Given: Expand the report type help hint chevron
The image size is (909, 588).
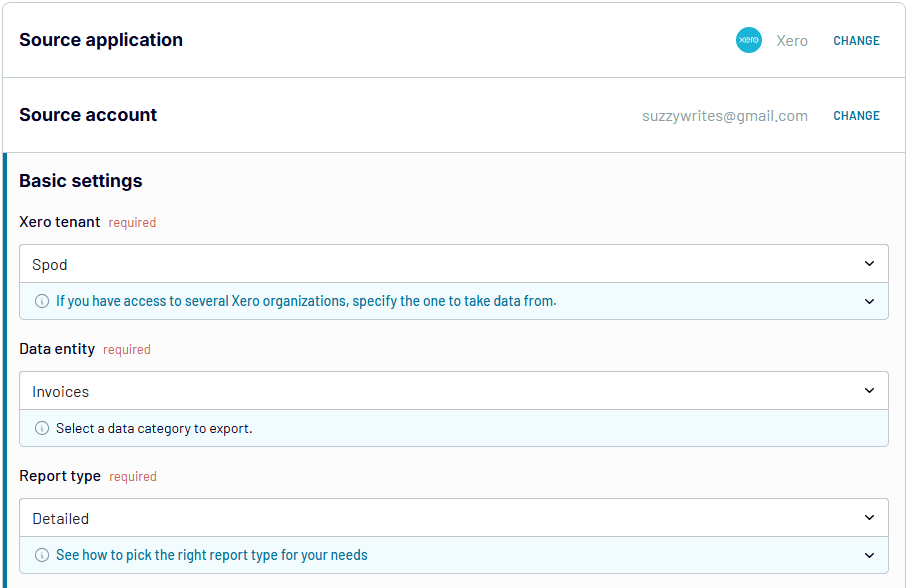Looking at the screenshot, I should [869, 556].
